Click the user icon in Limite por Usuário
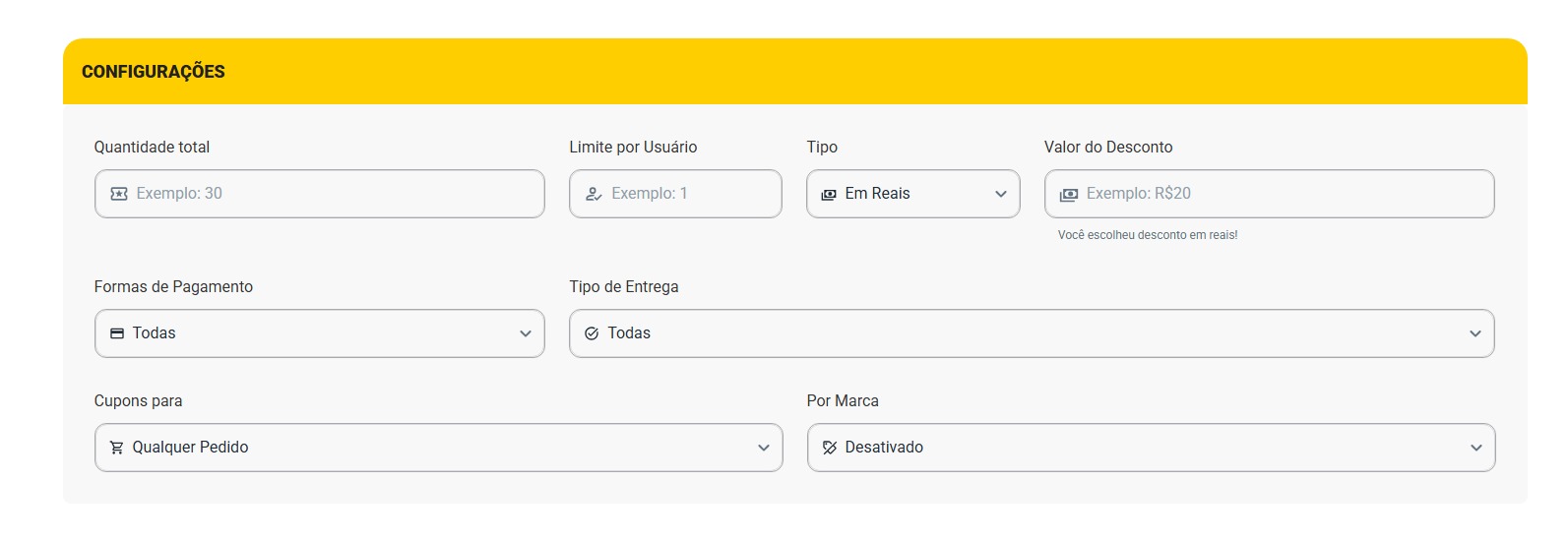Screen dimensions: 1568x542 (594, 194)
